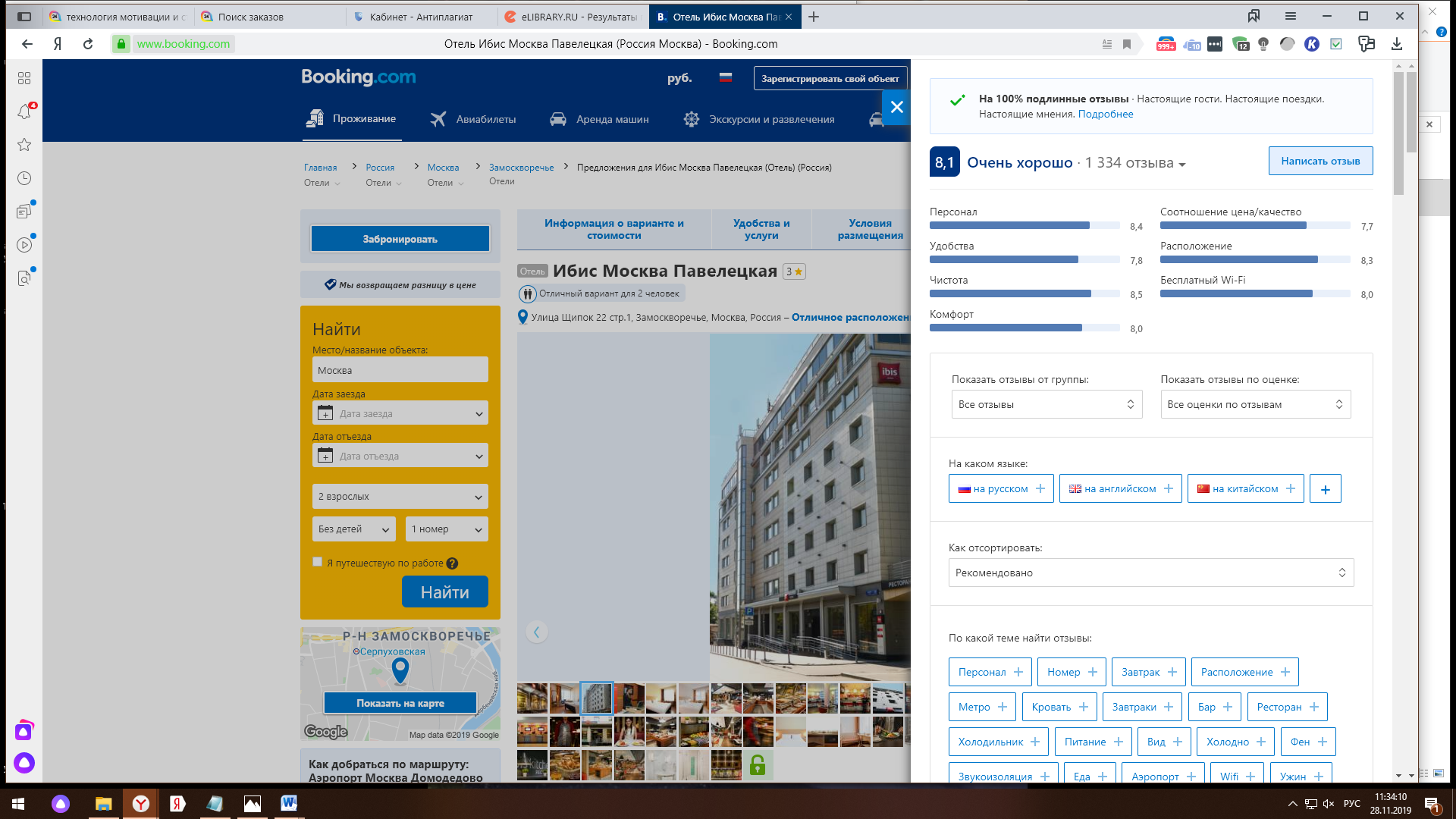Switch to eLIBRARY.RU browser tab
This screenshot has height=819, width=1456.
[x=573, y=17]
